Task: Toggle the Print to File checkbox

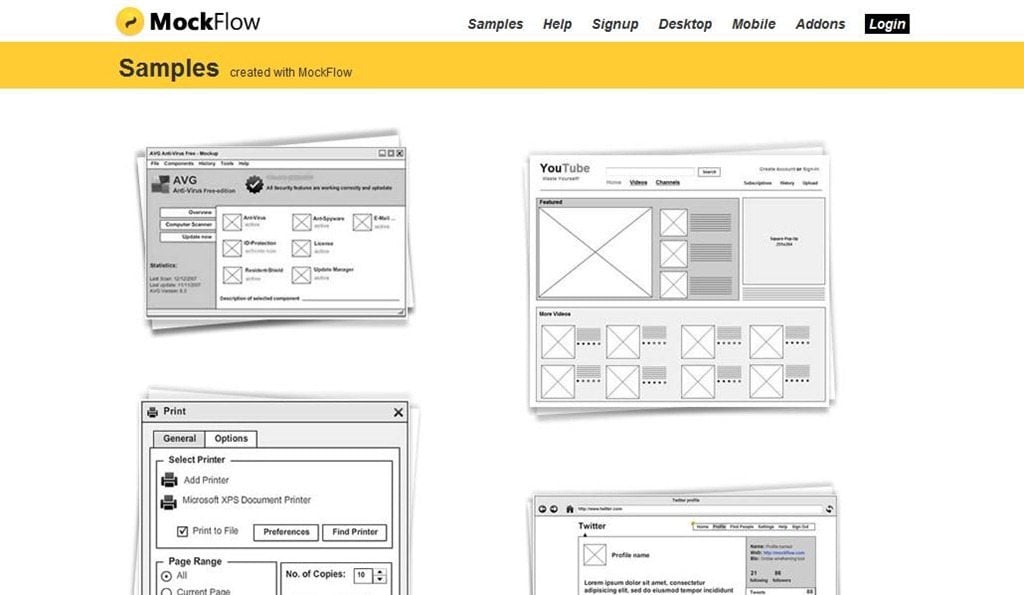Action: 182,531
